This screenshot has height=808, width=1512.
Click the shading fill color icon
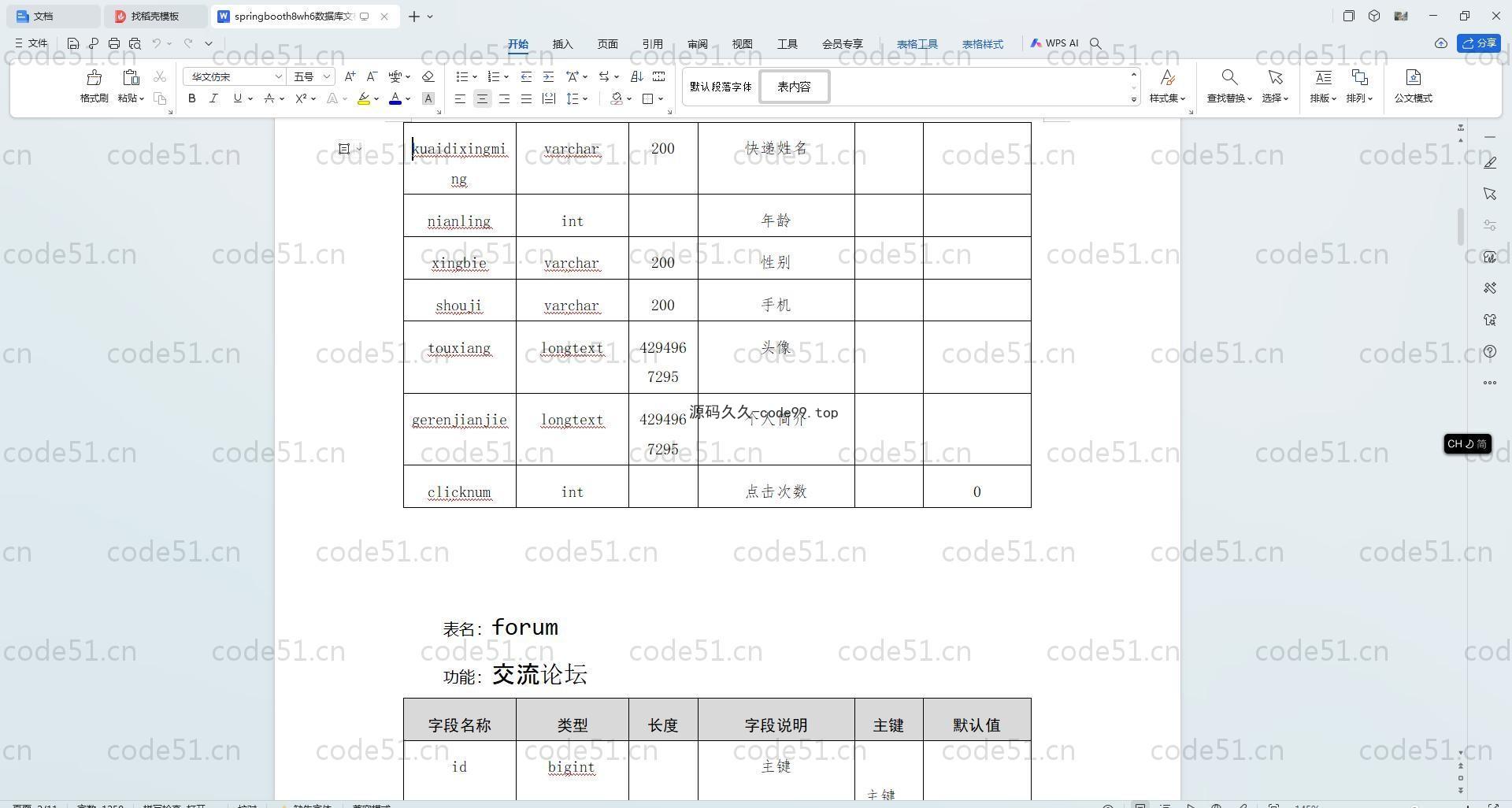[x=617, y=98]
